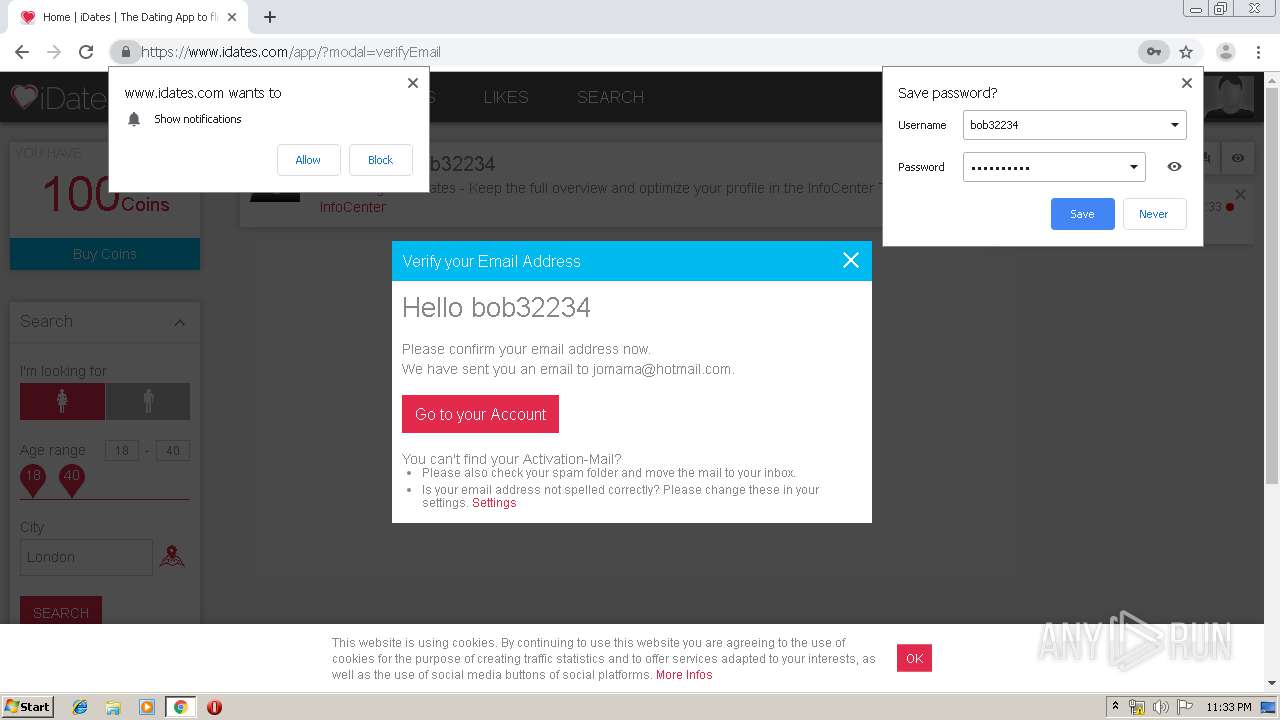
Task: Click the Buy Coins button
Action: (x=105, y=254)
